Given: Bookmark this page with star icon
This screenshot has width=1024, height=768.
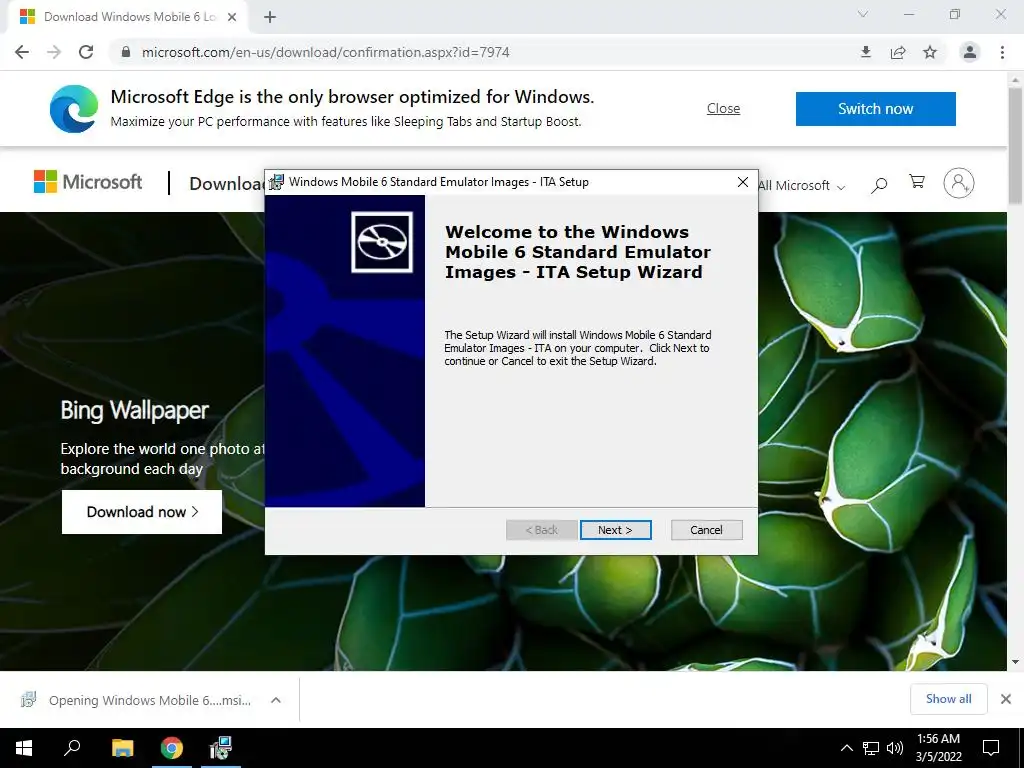Looking at the screenshot, I should (x=930, y=52).
